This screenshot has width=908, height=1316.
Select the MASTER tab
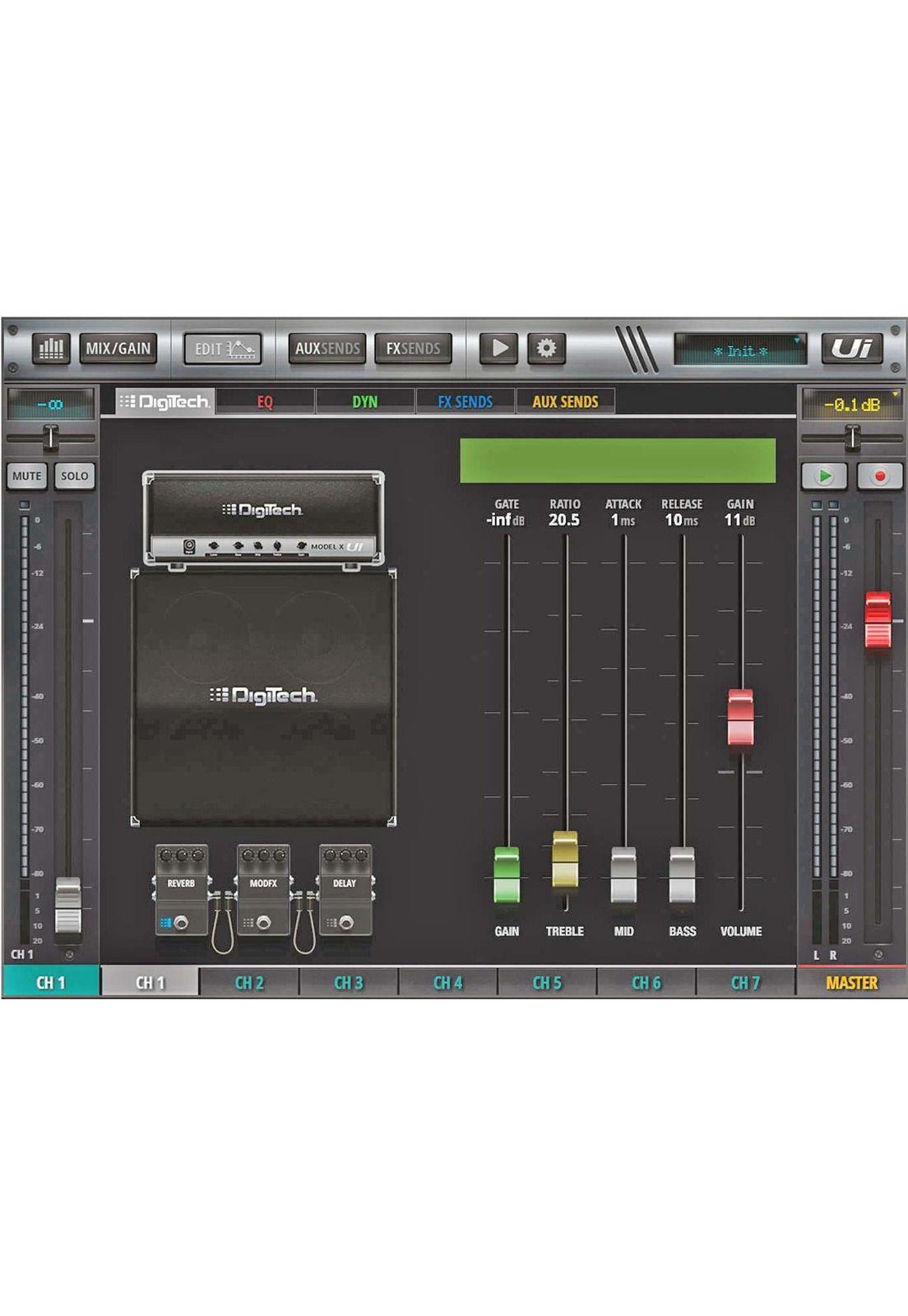coord(852,982)
